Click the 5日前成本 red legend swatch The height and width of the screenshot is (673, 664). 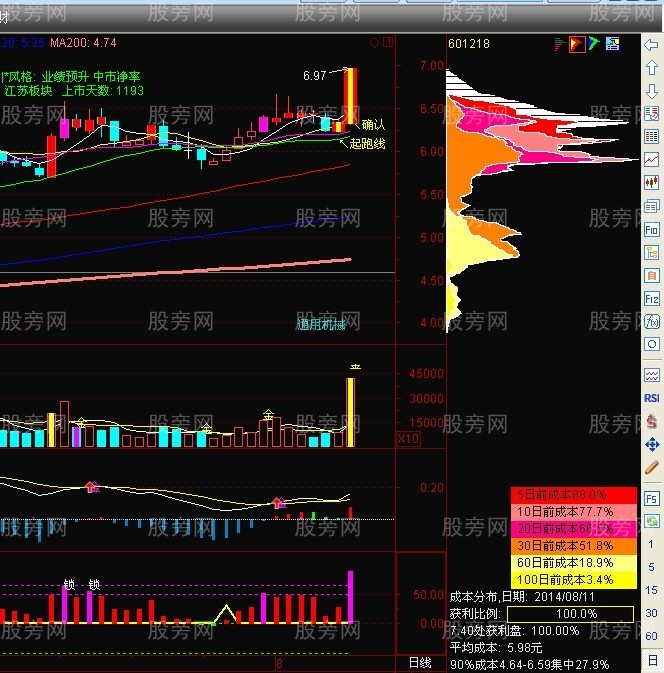[573, 495]
